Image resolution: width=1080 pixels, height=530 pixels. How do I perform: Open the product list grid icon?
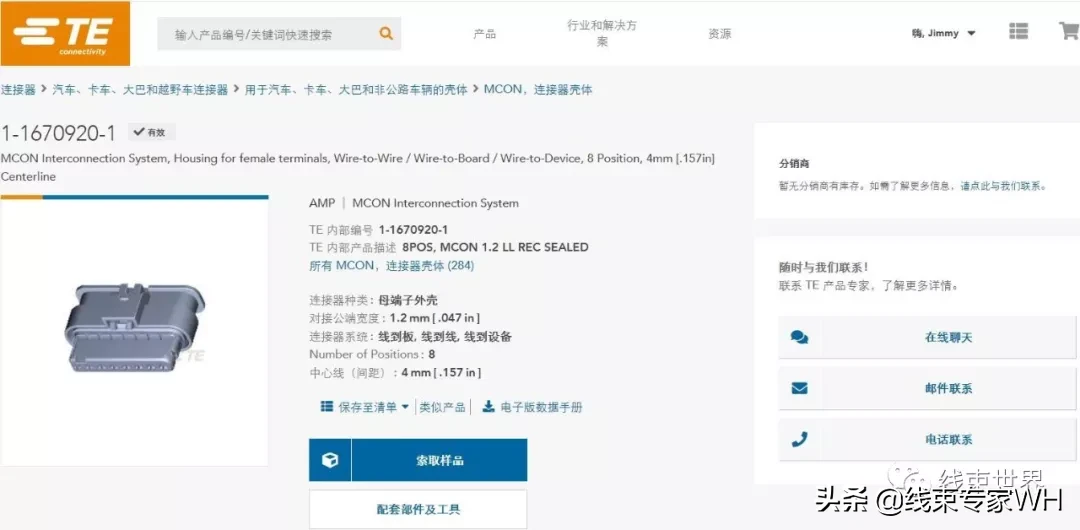click(1019, 32)
